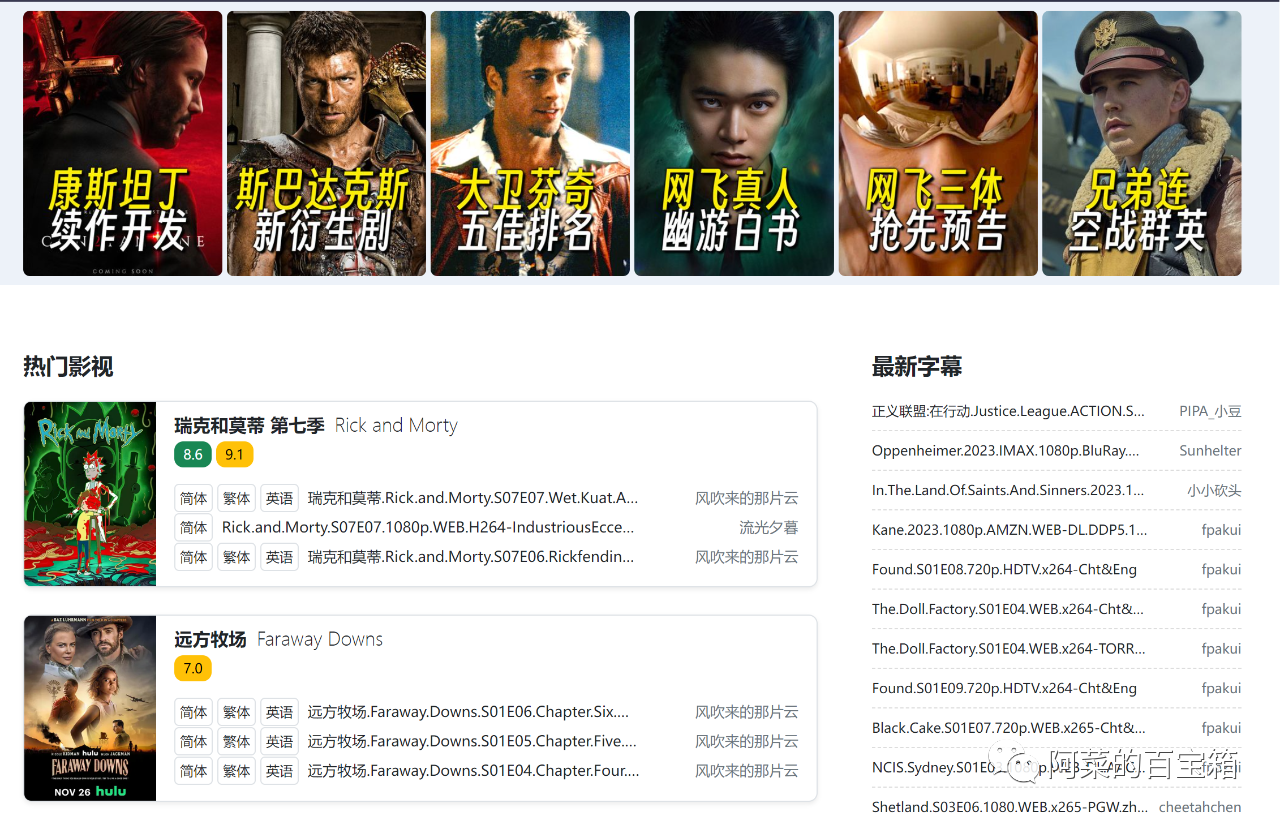
Task: Open uploader 风吹来的那片云 on the Rickfendin row
Action: coord(747,557)
